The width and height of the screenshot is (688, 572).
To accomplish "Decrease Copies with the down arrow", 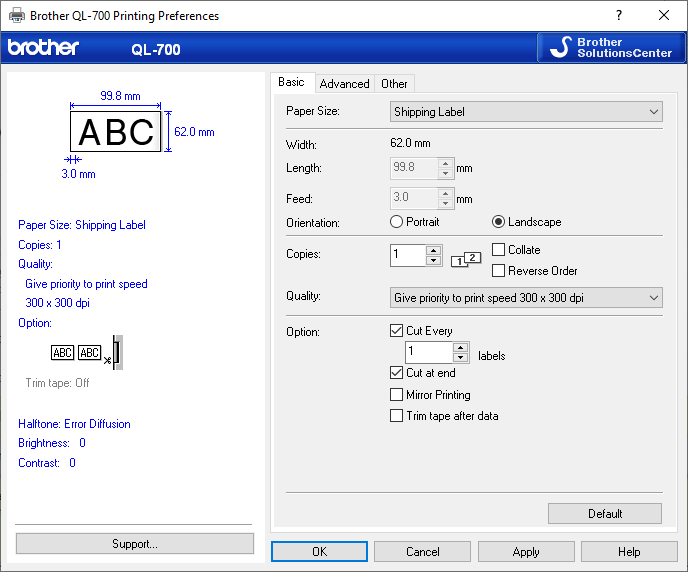I will point(434,261).
